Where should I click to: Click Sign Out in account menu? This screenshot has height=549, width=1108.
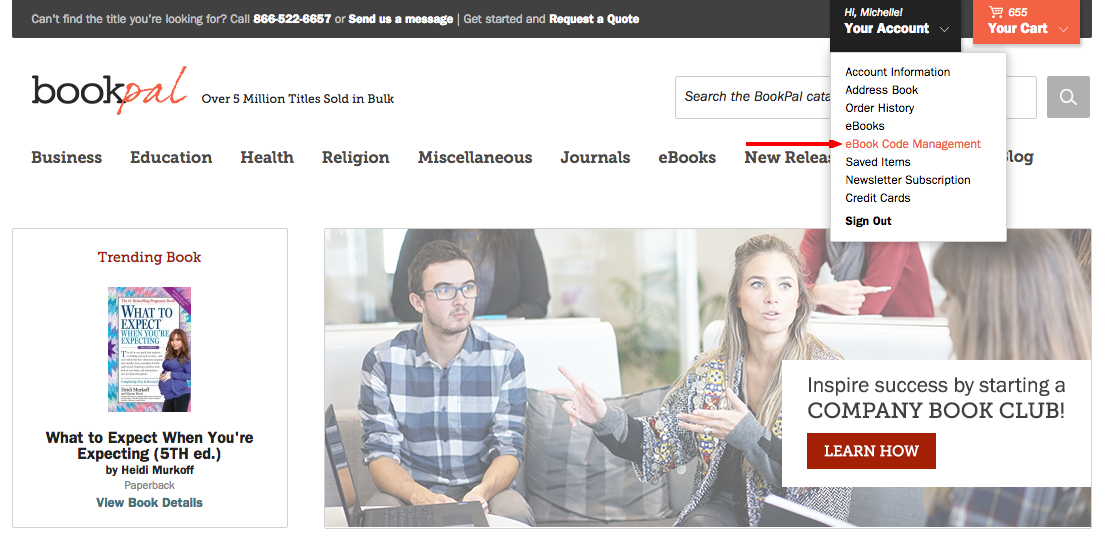click(x=868, y=221)
